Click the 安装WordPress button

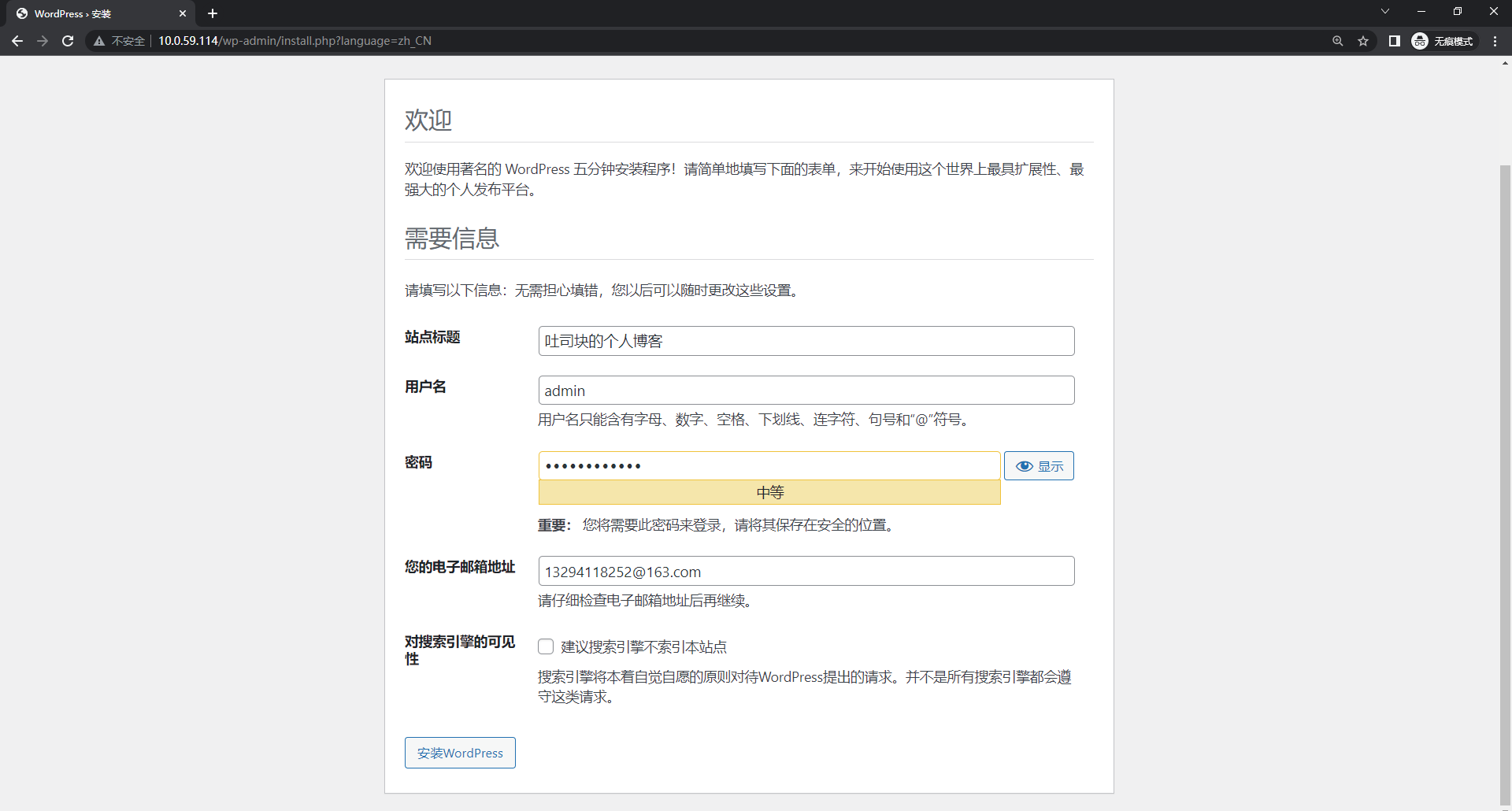[460, 753]
